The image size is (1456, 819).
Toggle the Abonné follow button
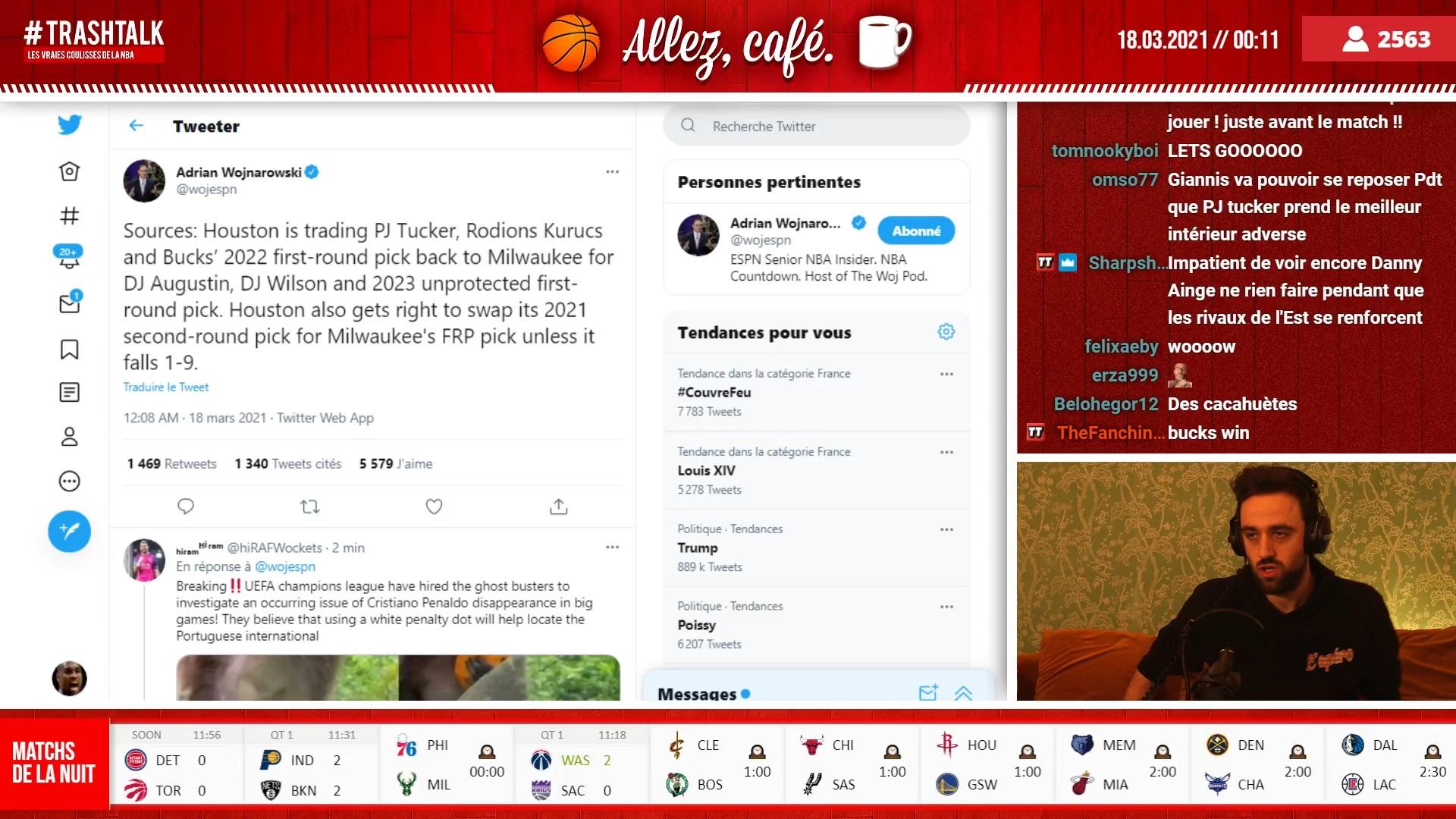click(x=916, y=231)
